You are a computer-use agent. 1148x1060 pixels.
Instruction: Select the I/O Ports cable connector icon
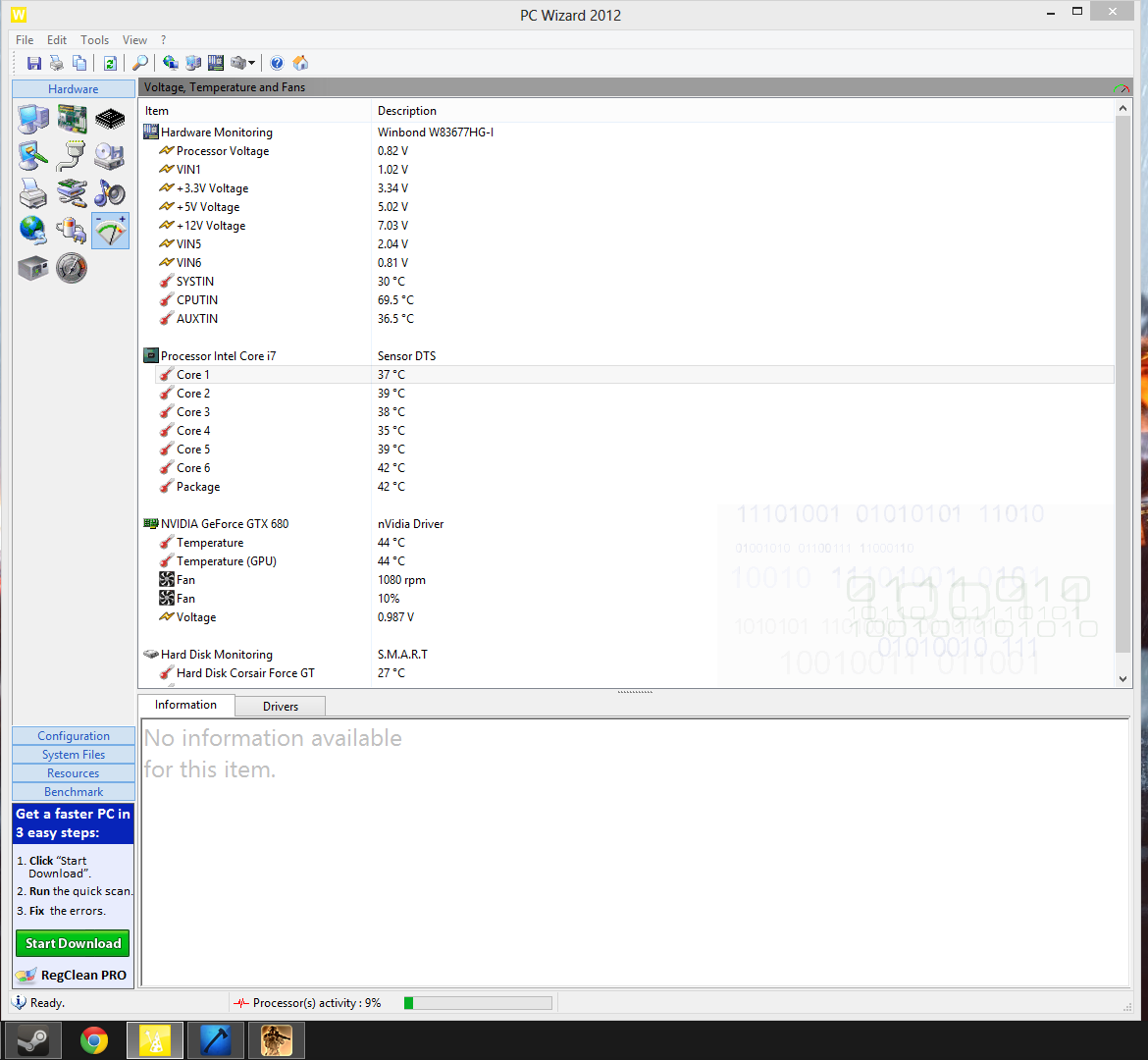[72, 156]
